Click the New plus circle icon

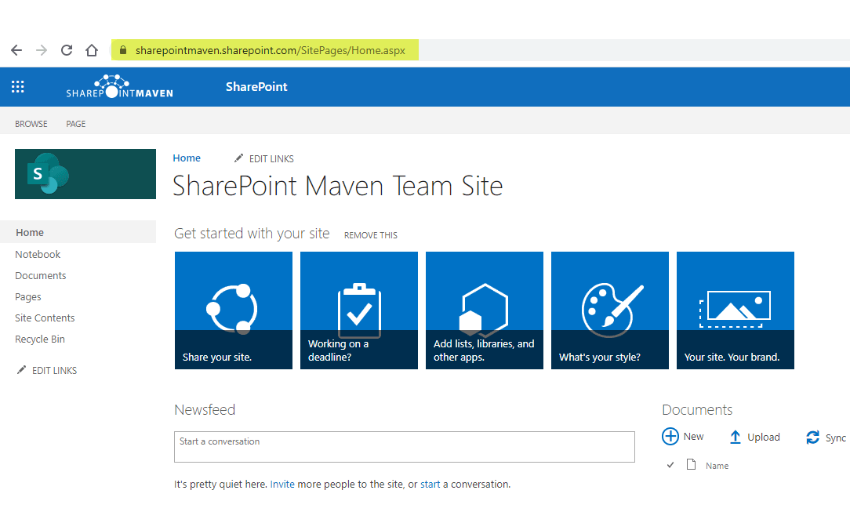click(x=670, y=436)
